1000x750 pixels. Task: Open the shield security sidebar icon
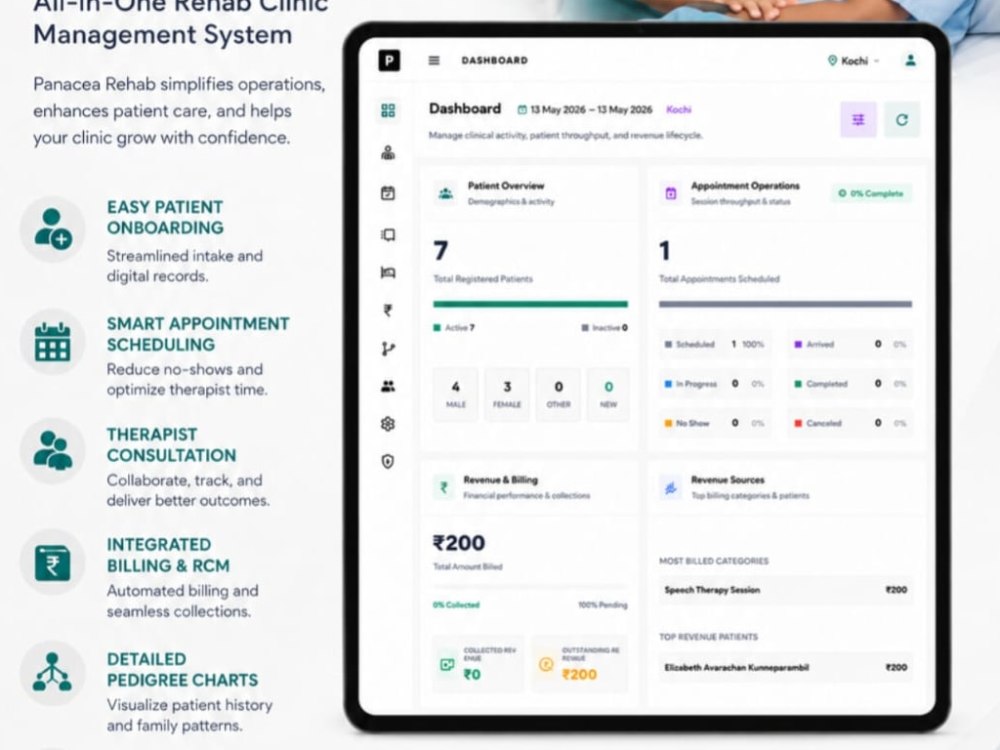388,461
